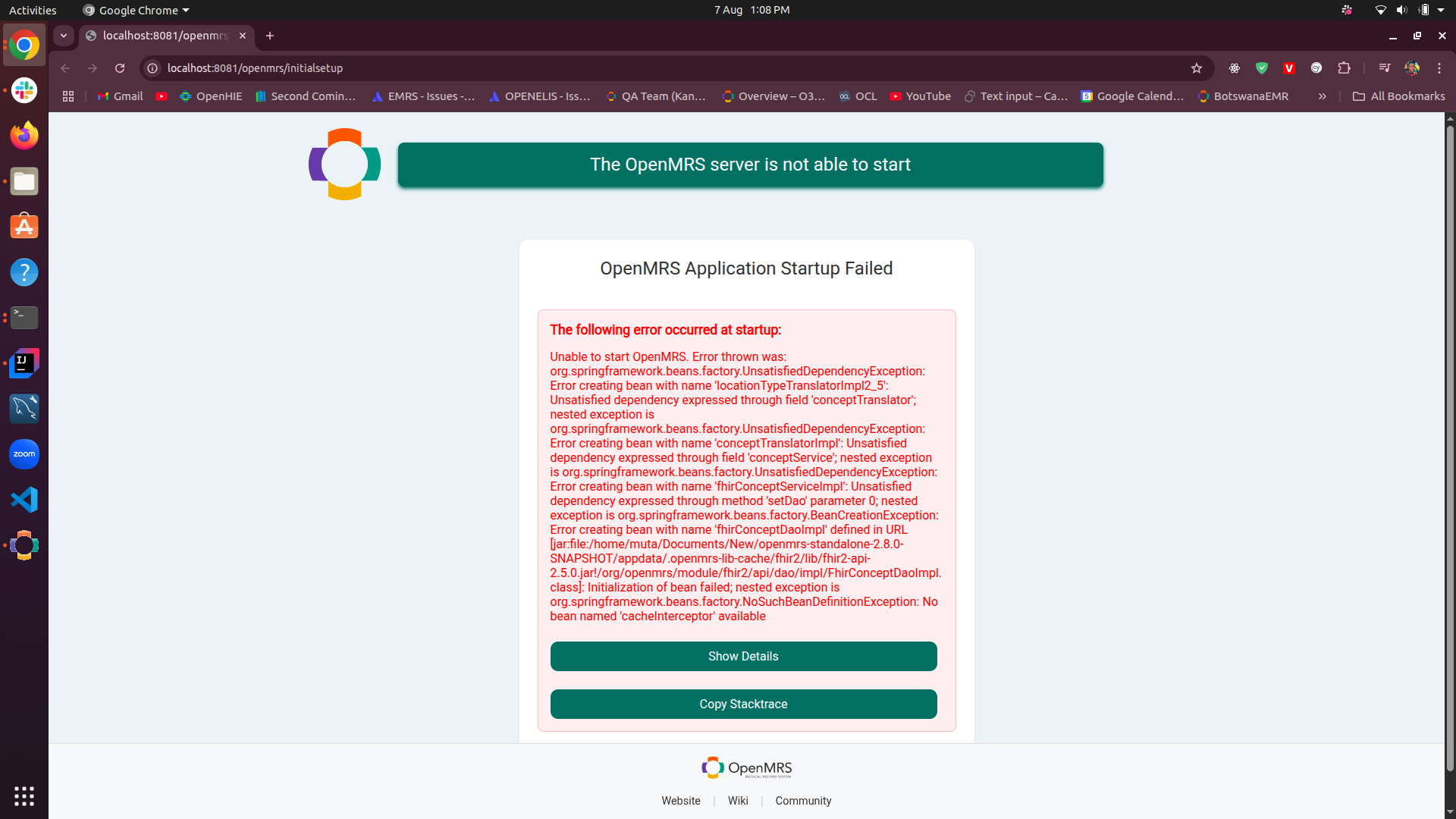Screen dimensions: 1456x819
Task: Open the Text input – Ca... bookmark
Action: (x=1016, y=96)
